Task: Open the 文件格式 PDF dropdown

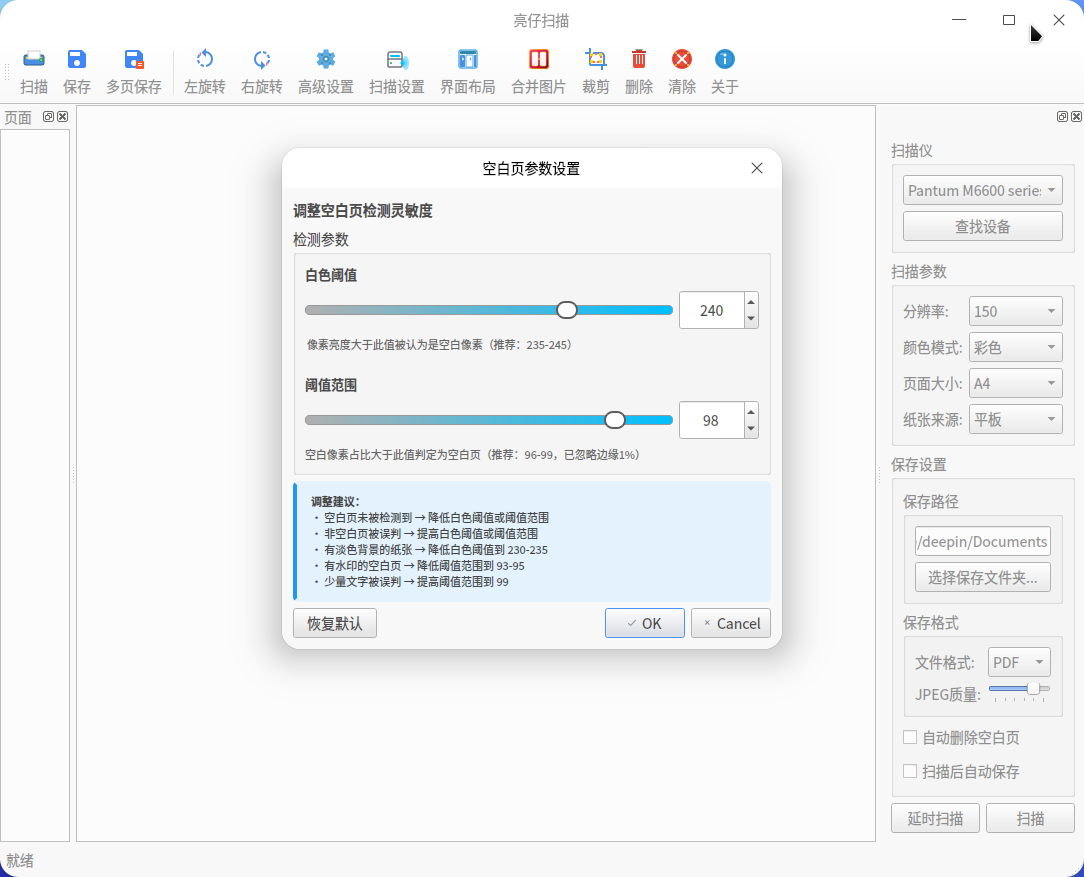Action: coord(1019,663)
